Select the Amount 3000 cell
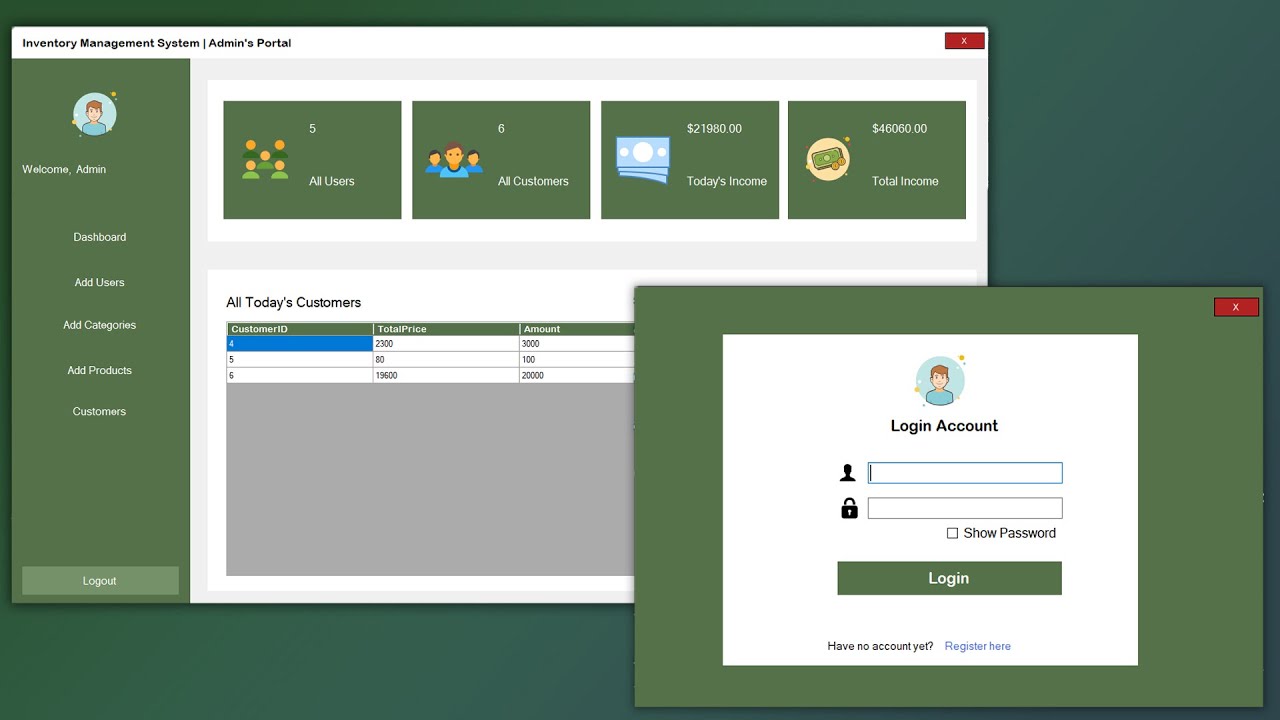The height and width of the screenshot is (720, 1280). tap(577, 344)
